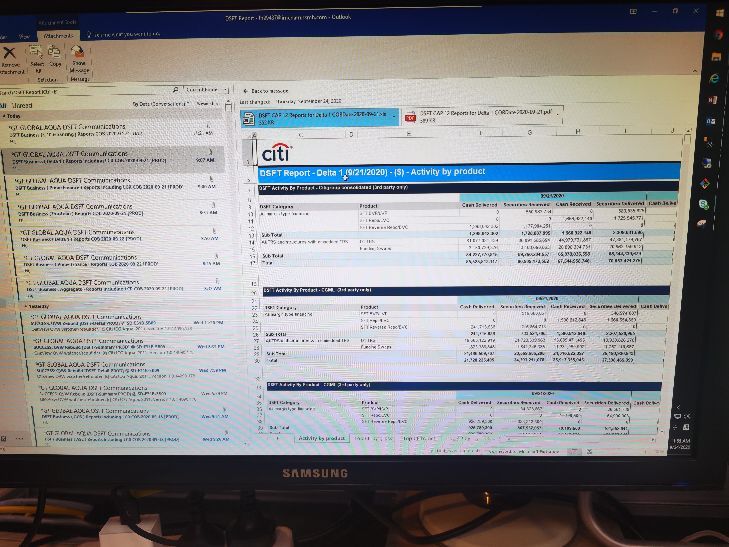
Task: Open first Today email from GT GLOBAL AQUA DSFT
Action: click(112, 131)
